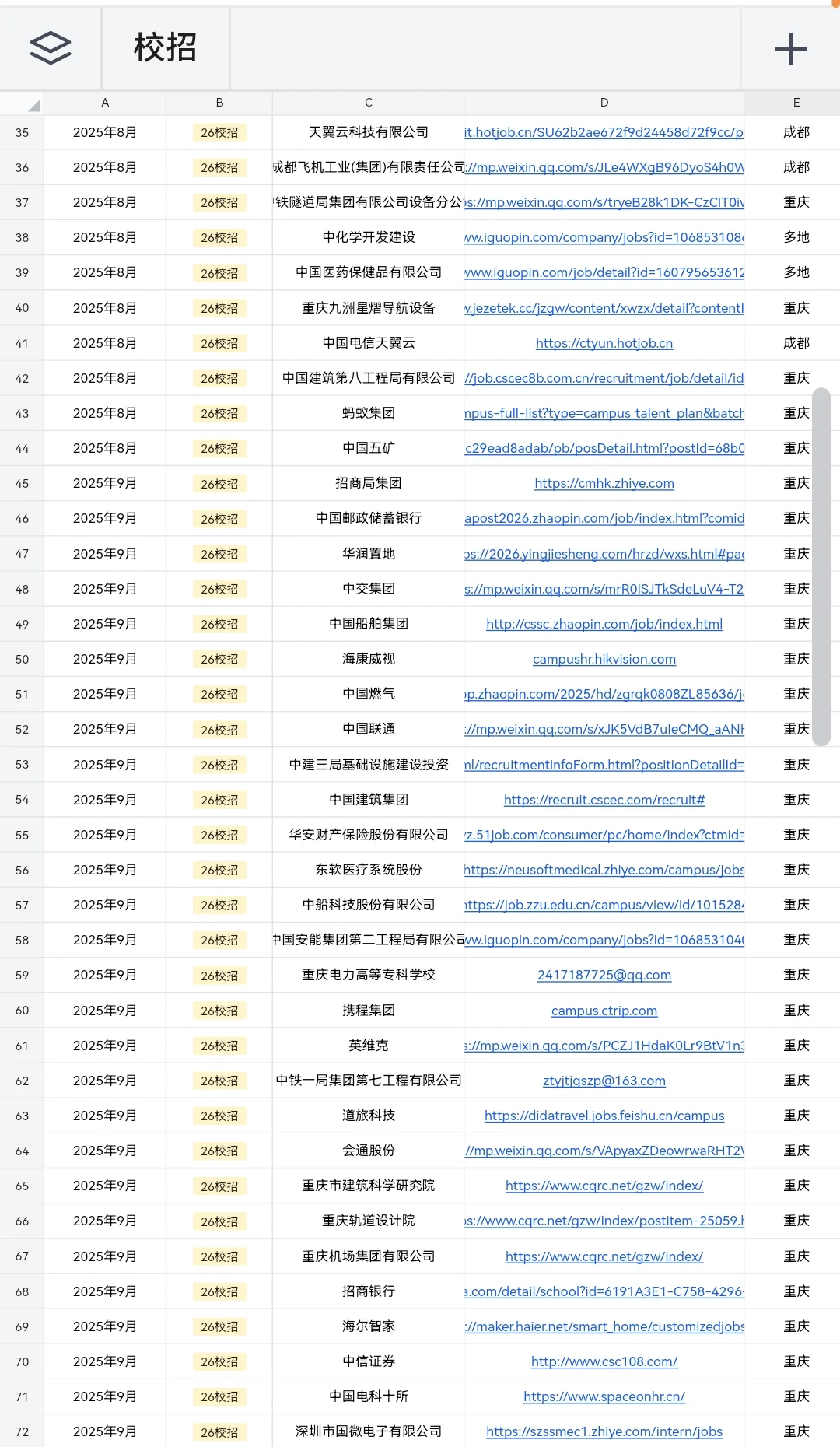
Task: Select cell 蚂蚁集团
Action: click(369, 413)
